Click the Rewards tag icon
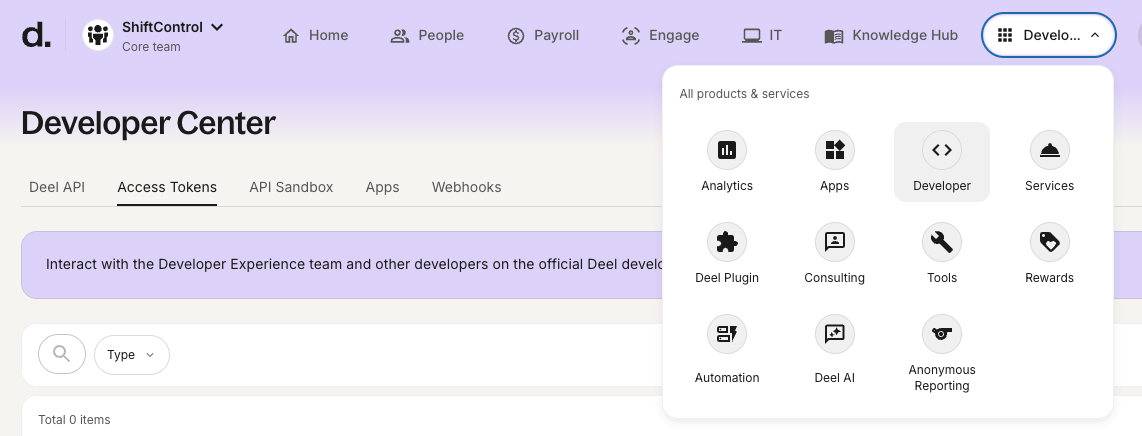Viewport: 1142px width, 436px height. point(1049,242)
